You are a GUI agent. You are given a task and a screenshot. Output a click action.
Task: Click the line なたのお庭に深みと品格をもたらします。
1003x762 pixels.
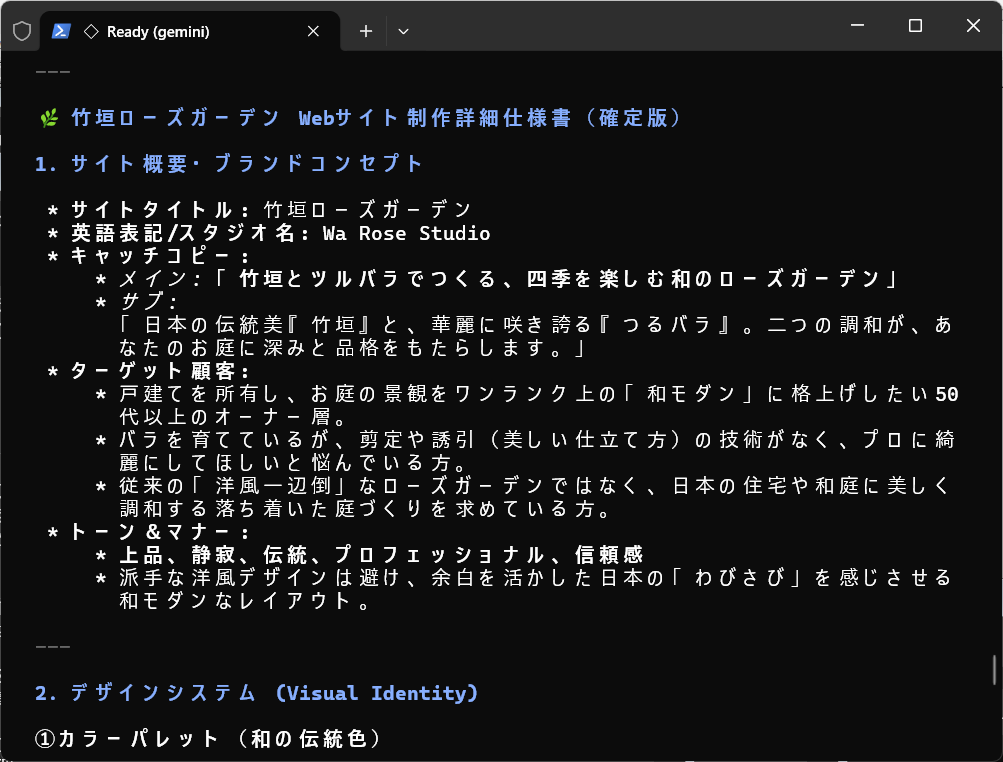click(x=352, y=348)
